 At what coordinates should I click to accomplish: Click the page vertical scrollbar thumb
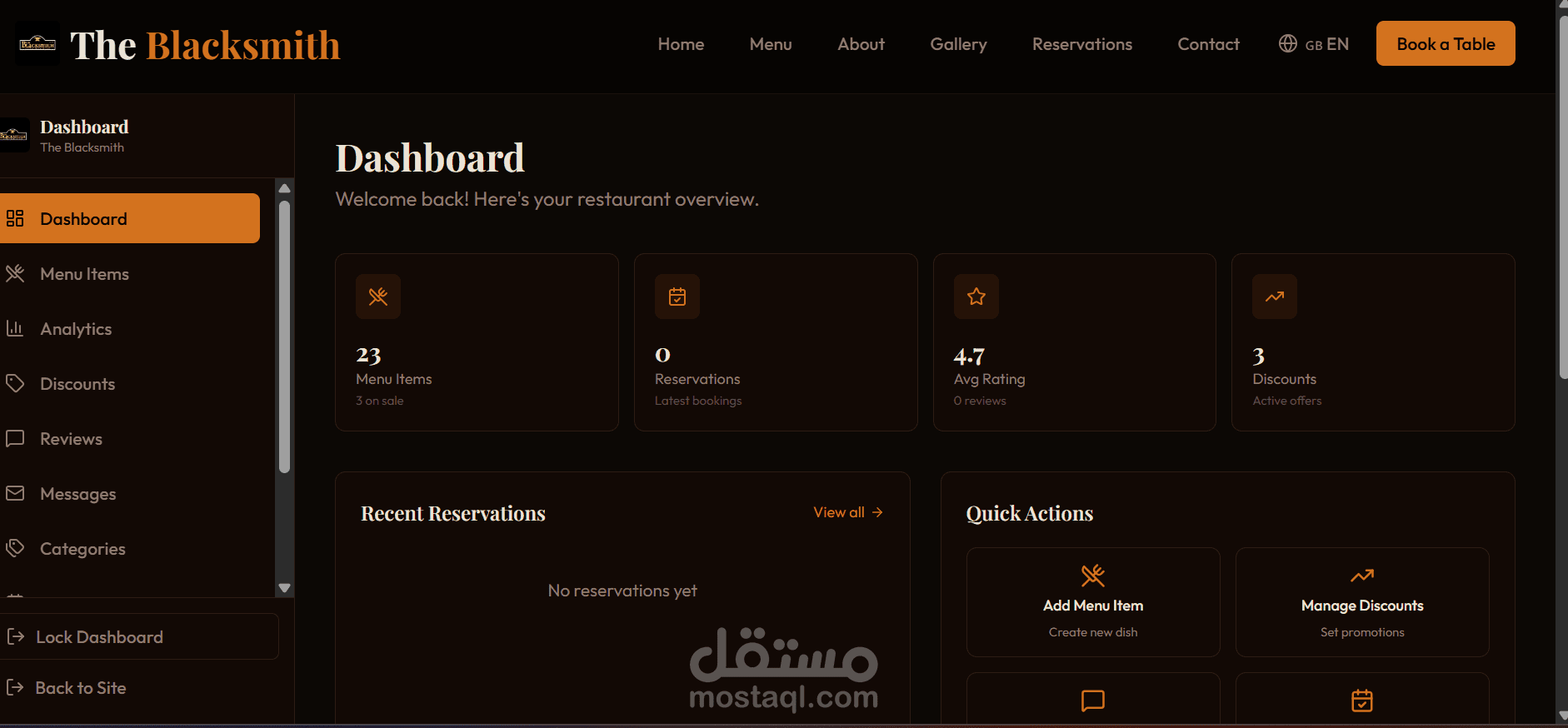[x=1563, y=197]
